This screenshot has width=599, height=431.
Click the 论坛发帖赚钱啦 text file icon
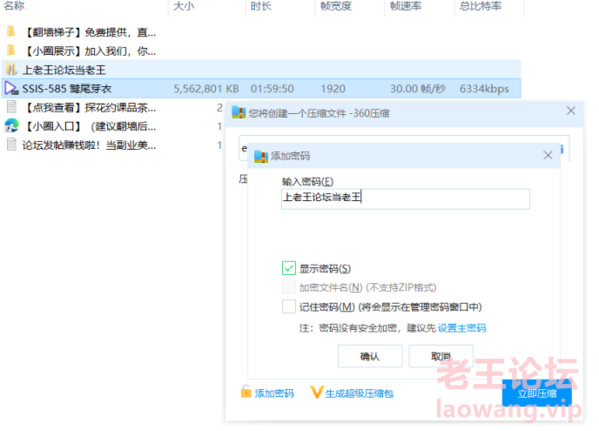pos(11,144)
